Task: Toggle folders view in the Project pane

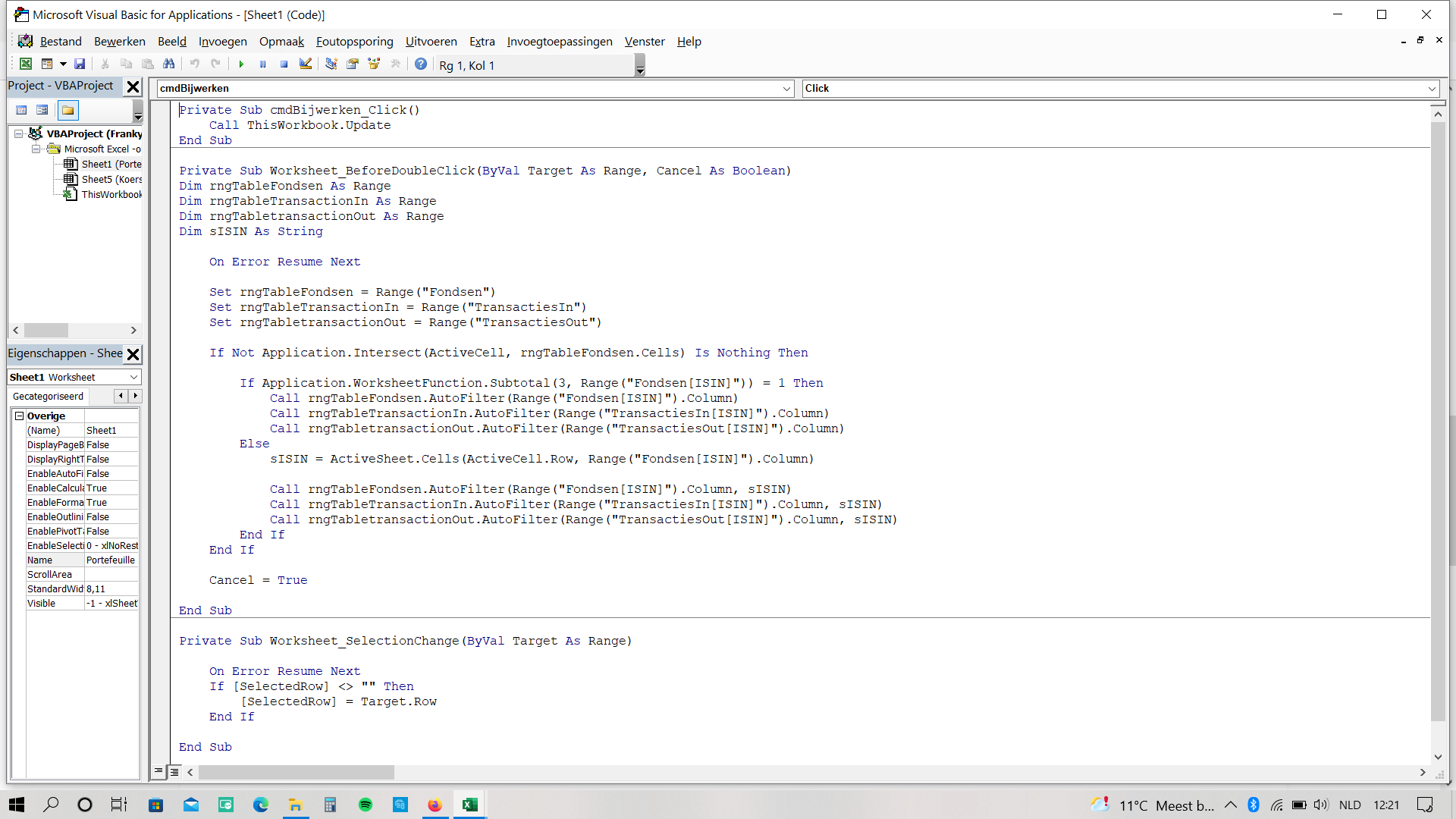Action: [x=68, y=111]
